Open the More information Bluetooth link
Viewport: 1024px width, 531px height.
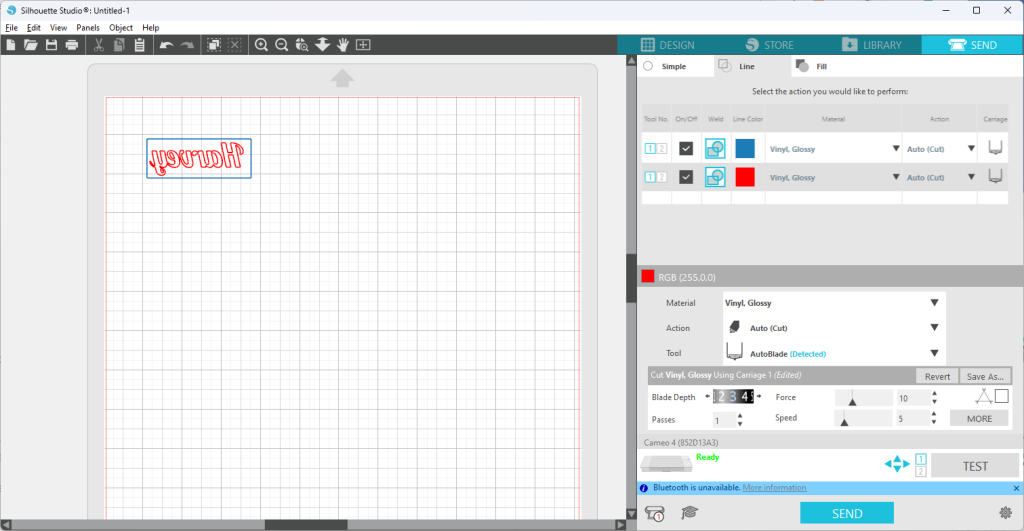[x=775, y=488]
